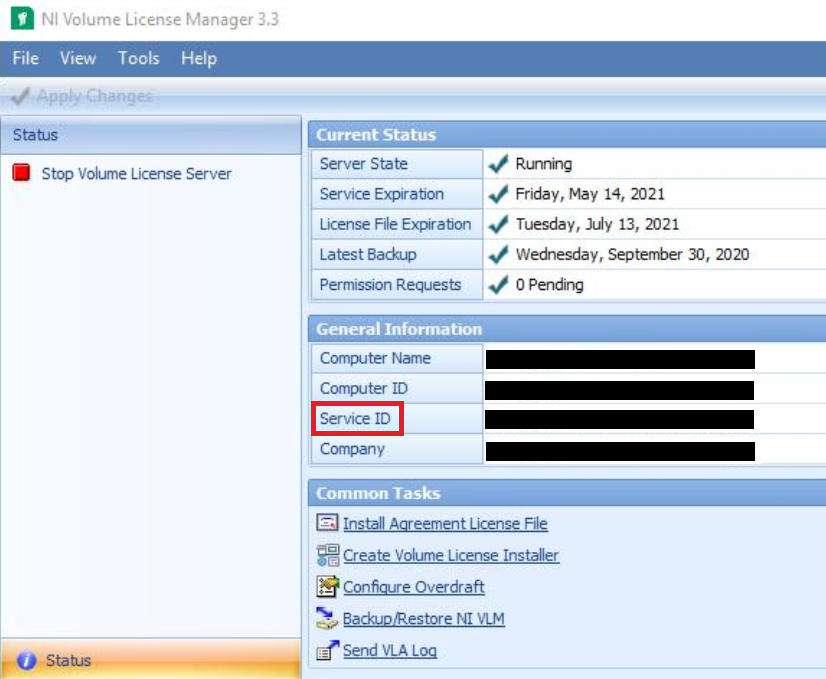The image size is (826, 679).
Task: Click the checkmark beside Tuesday, July 13, 2021
Action: tap(498, 224)
